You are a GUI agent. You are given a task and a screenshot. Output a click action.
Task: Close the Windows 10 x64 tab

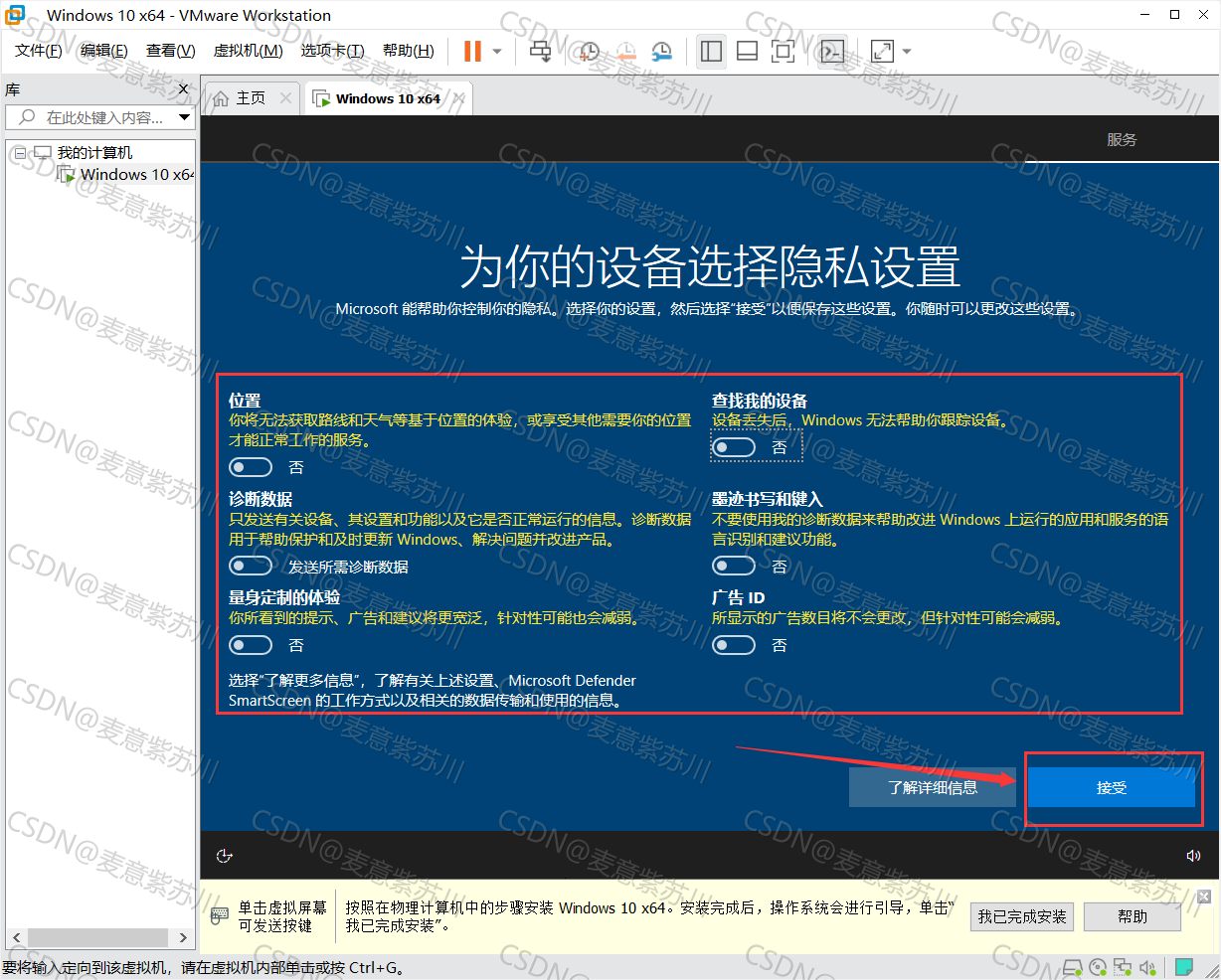pyautogui.click(x=459, y=97)
